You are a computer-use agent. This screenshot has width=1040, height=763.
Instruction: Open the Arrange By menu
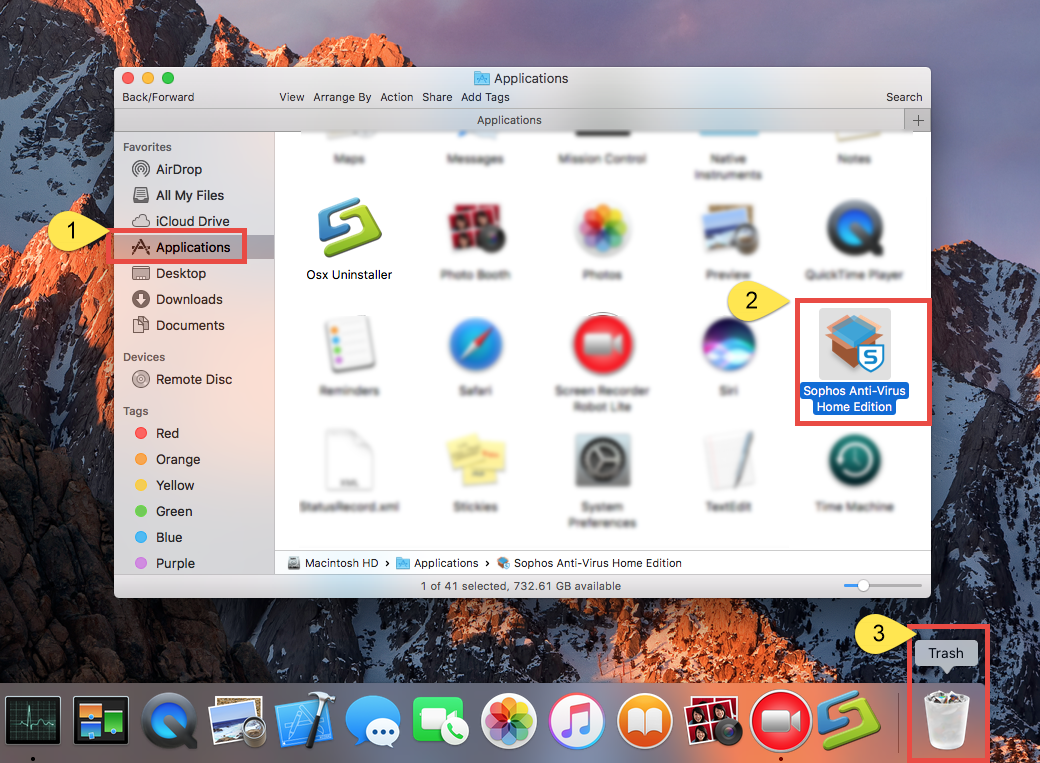[342, 97]
